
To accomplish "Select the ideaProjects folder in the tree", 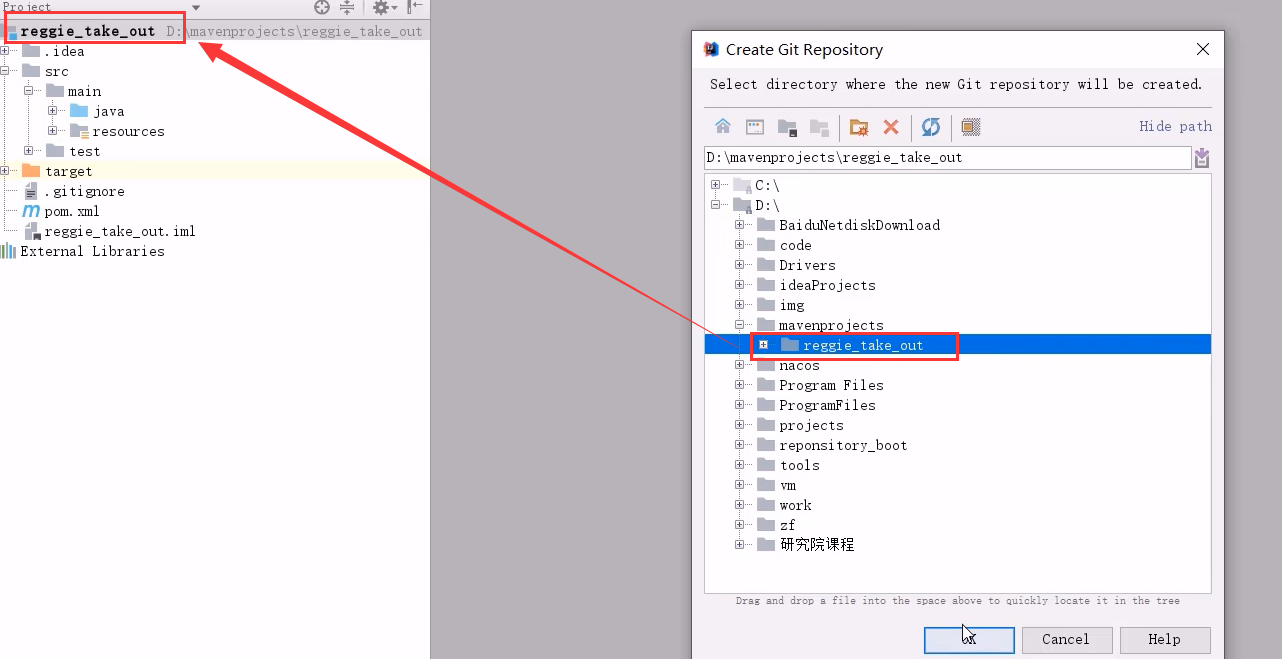I will point(826,285).
